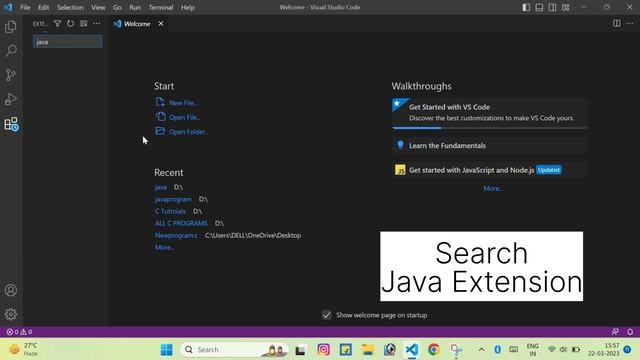Open recent folder ALL C PROGRAMS
The height and width of the screenshot is (360, 640).
[181, 223]
